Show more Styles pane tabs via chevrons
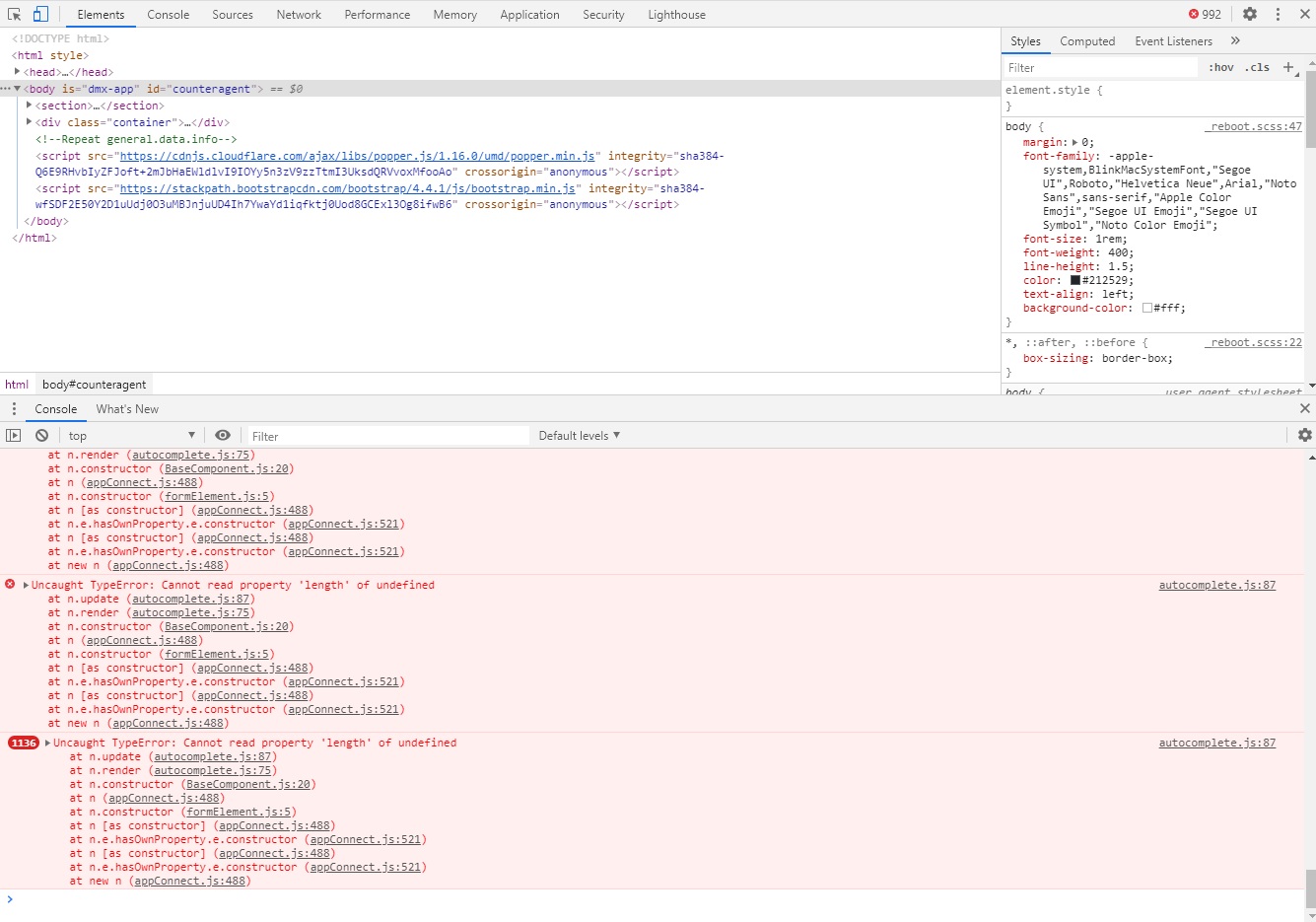The height and width of the screenshot is (922, 1316). (1235, 40)
